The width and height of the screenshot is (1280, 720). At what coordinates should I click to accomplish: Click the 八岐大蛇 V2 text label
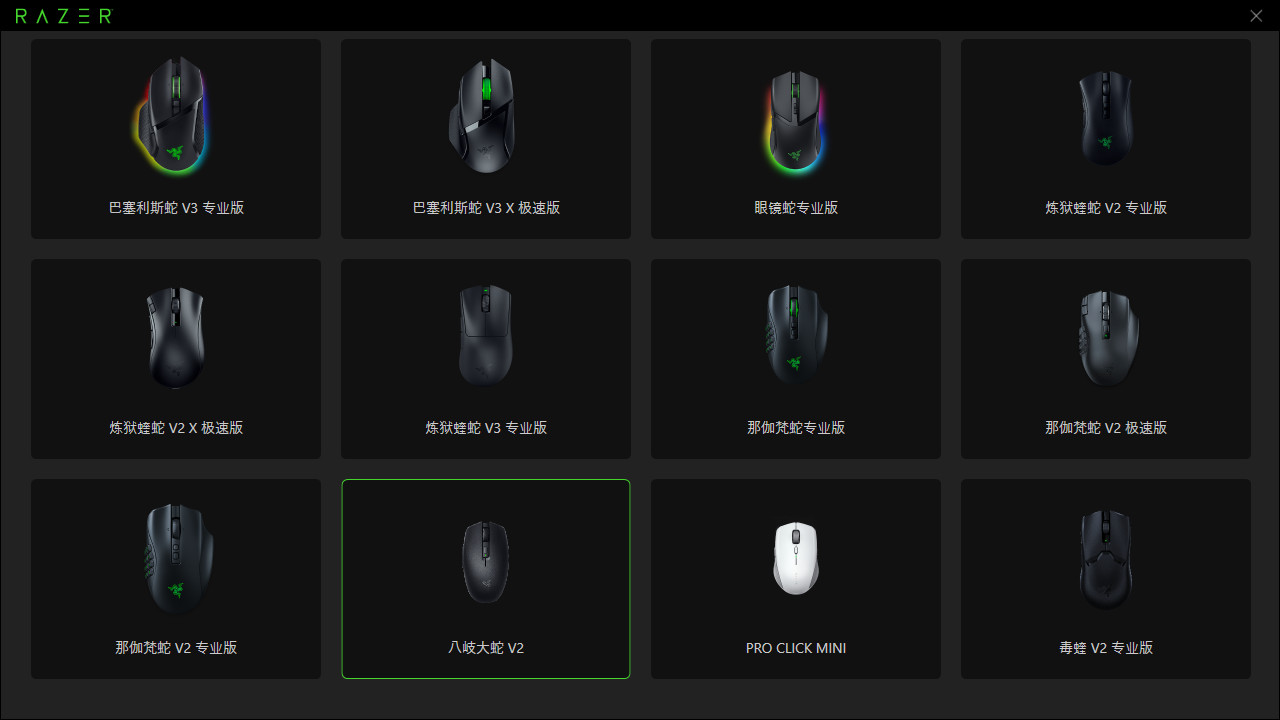point(486,648)
